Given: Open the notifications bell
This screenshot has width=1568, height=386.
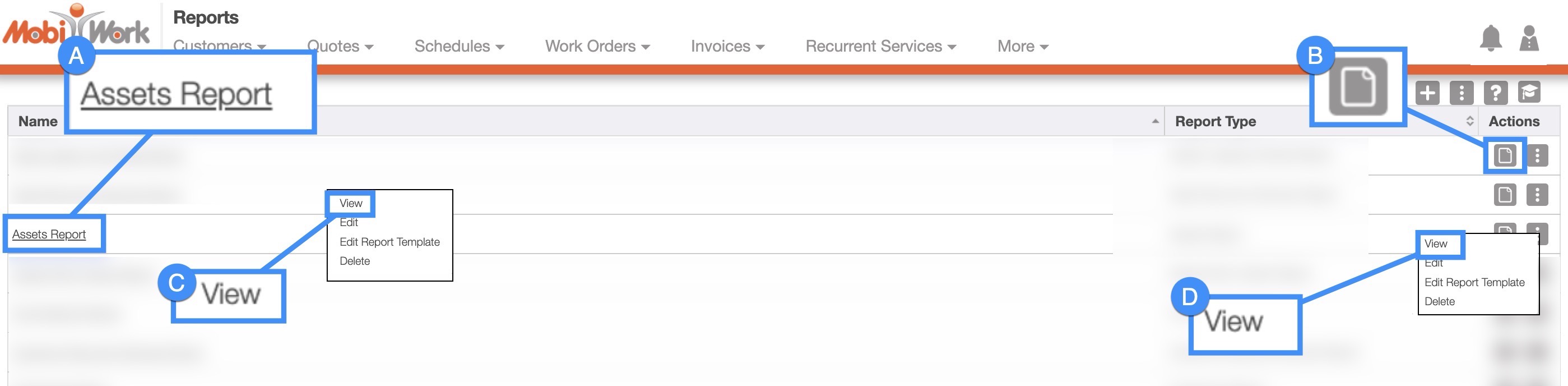Looking at the screenshot, I should pyautogui.click(x=1490, y=40).
